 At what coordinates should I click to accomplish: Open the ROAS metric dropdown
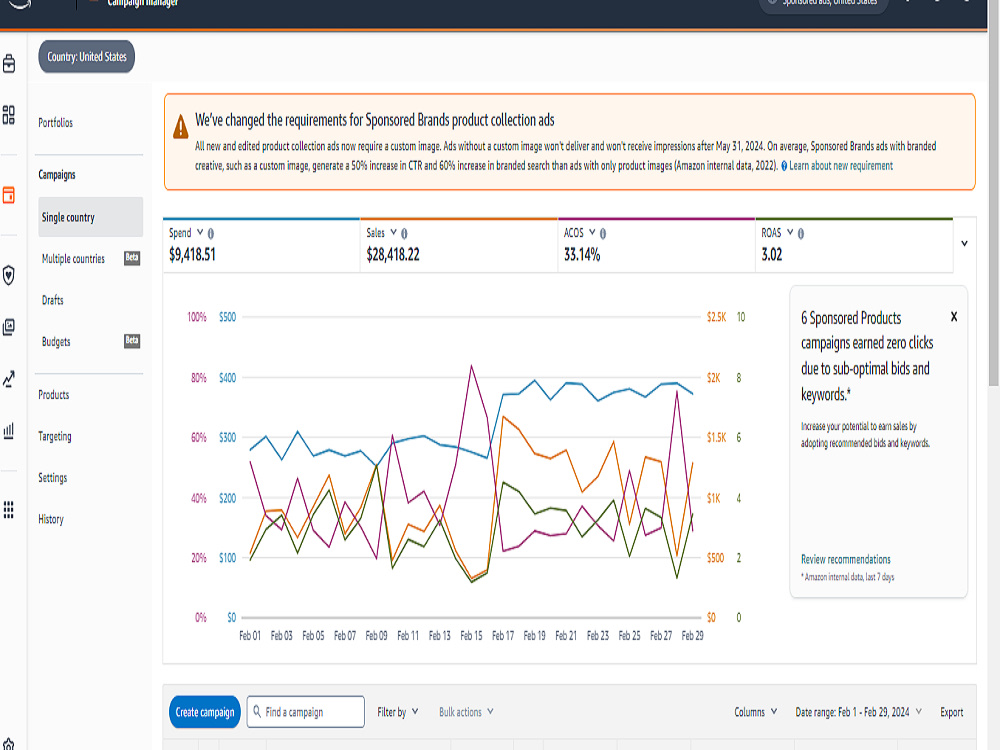(x=790, y=232)
